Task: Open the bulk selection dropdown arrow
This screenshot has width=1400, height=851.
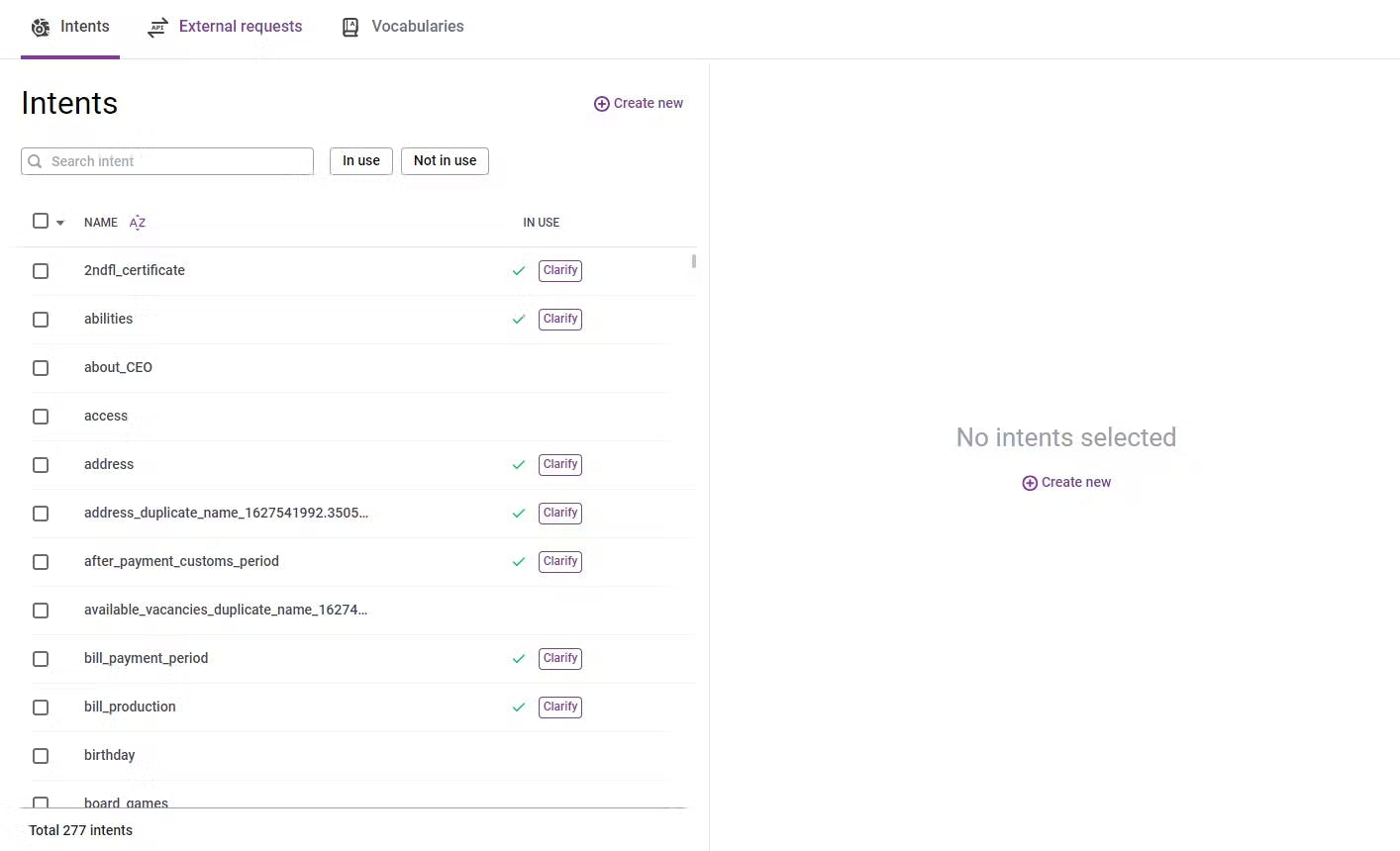Action: coord(60,223)
